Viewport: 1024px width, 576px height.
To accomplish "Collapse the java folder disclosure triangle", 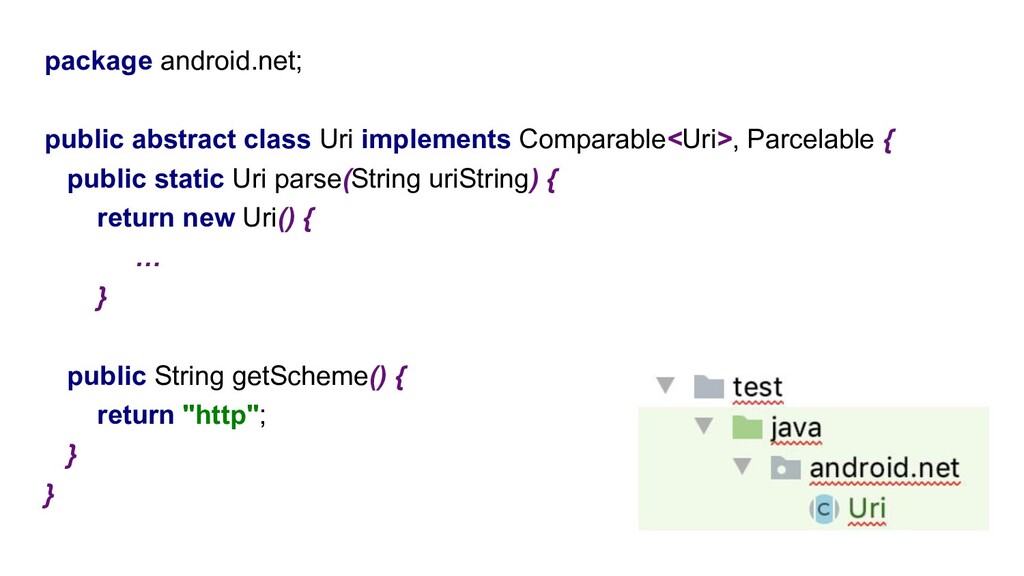I will [x=703, y=426].
